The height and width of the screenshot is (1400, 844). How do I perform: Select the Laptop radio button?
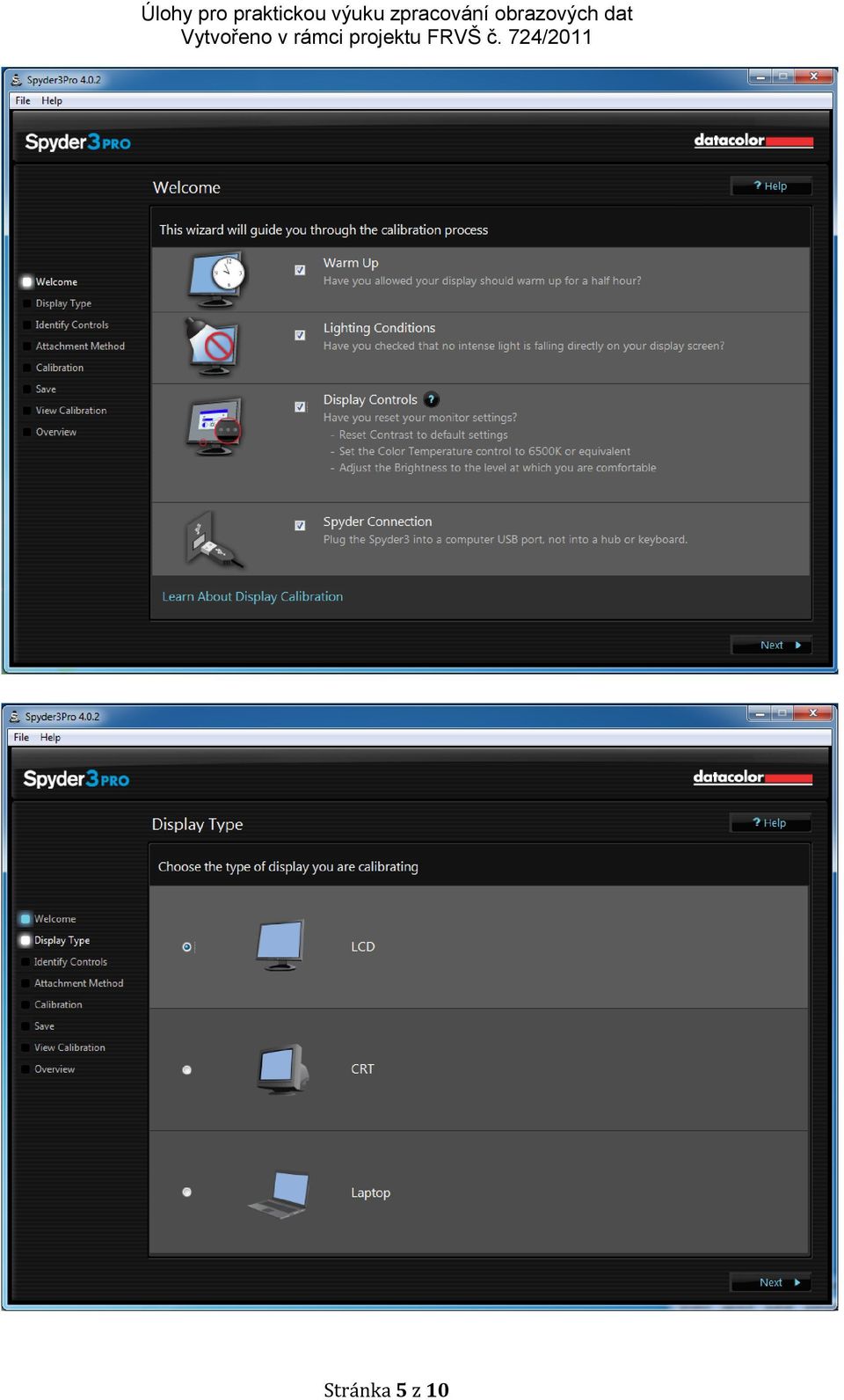(x=186, y=1192)
